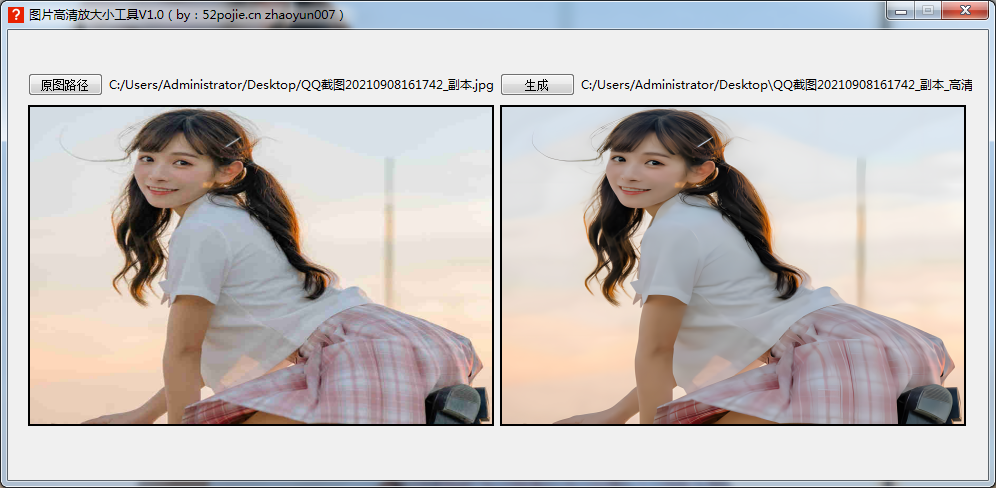
Task: Minimize the 图片高清放大小工具 window
Action: coord(901,10)
